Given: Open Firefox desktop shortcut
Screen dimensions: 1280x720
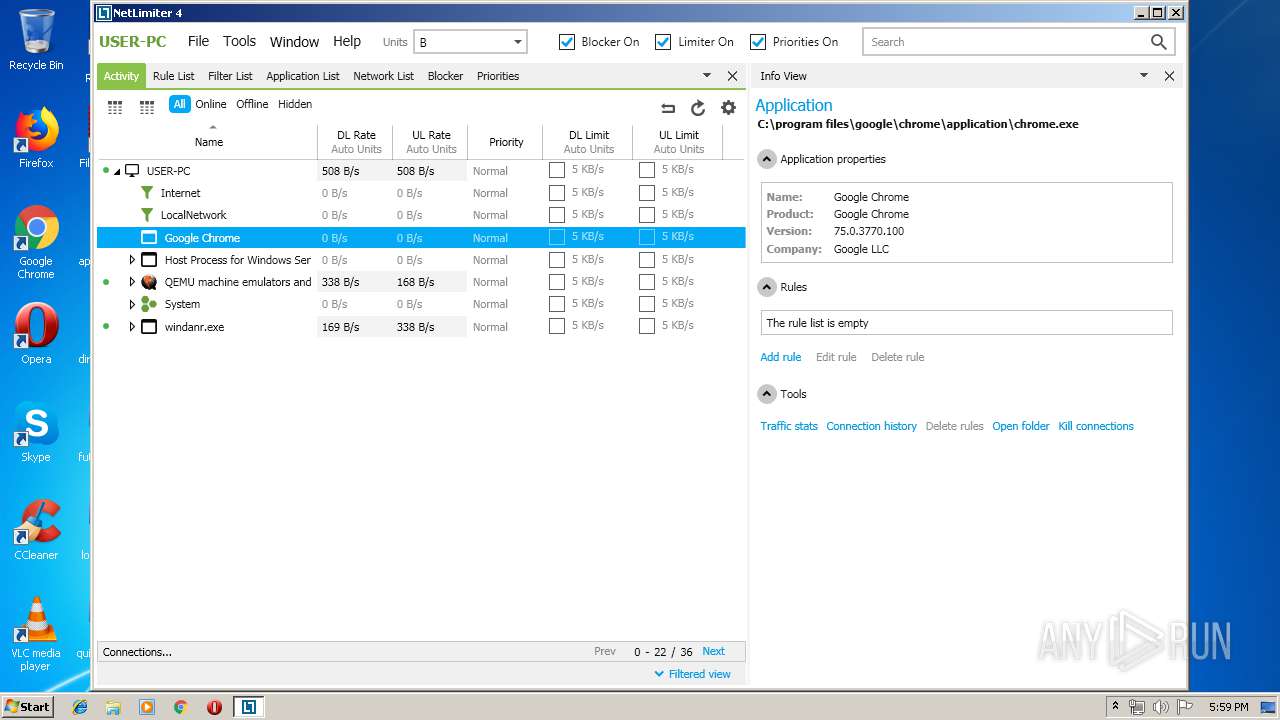Looking at the screenshot, I should (36, 138).
